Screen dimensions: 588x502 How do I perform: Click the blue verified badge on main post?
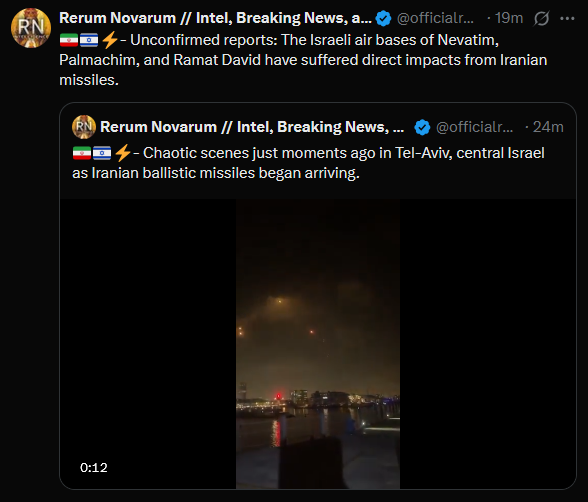point(383,18)
